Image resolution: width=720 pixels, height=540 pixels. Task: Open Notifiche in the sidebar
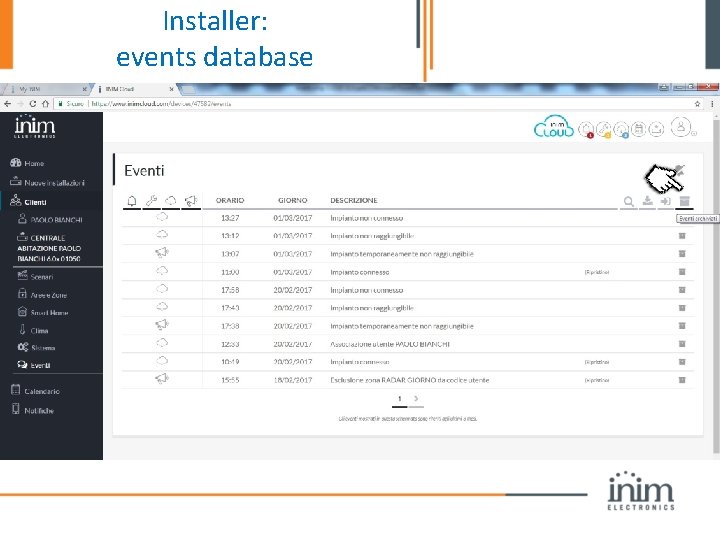[x=32, y=410]
